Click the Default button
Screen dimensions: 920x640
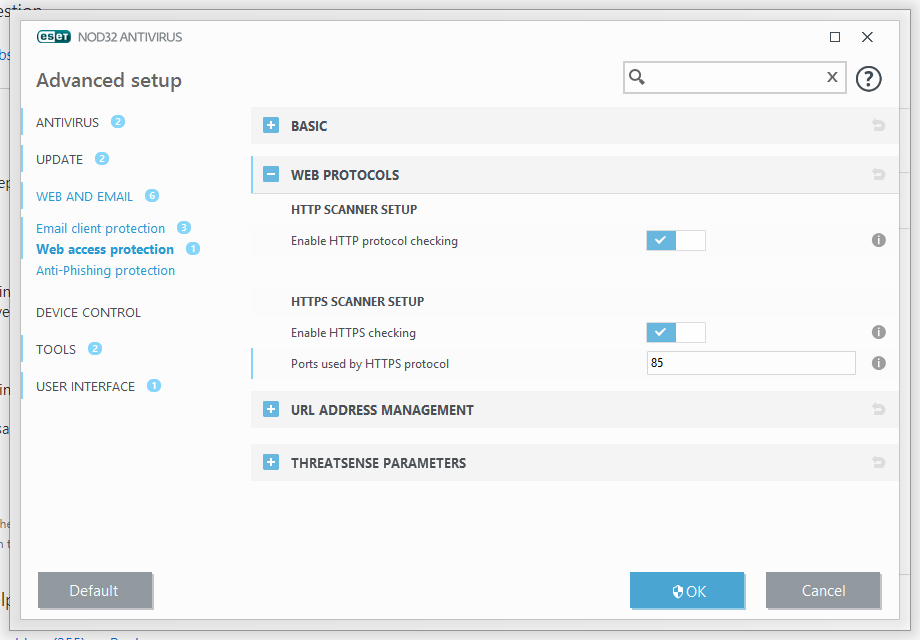point(94,590)
